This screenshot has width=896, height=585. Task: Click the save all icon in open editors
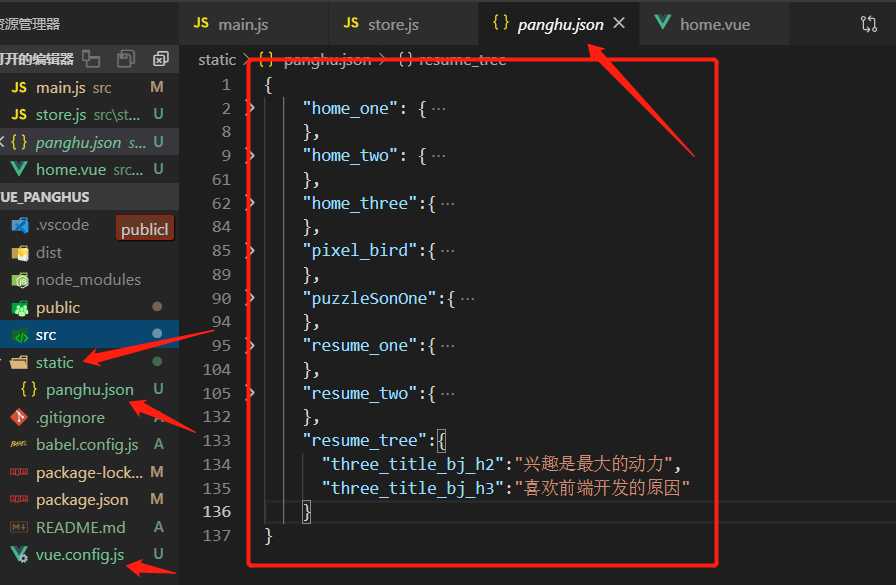tap(126, 58)
